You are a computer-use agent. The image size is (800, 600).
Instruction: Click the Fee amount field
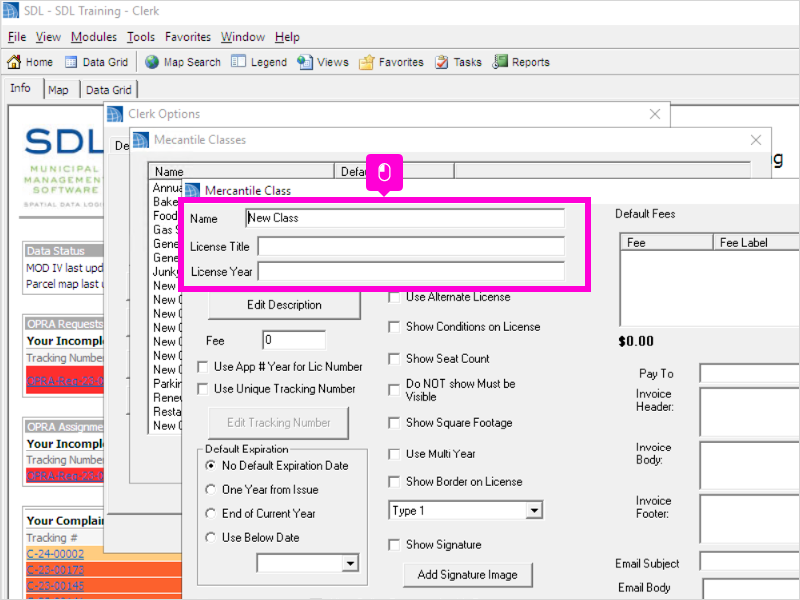tap(294, 340)
